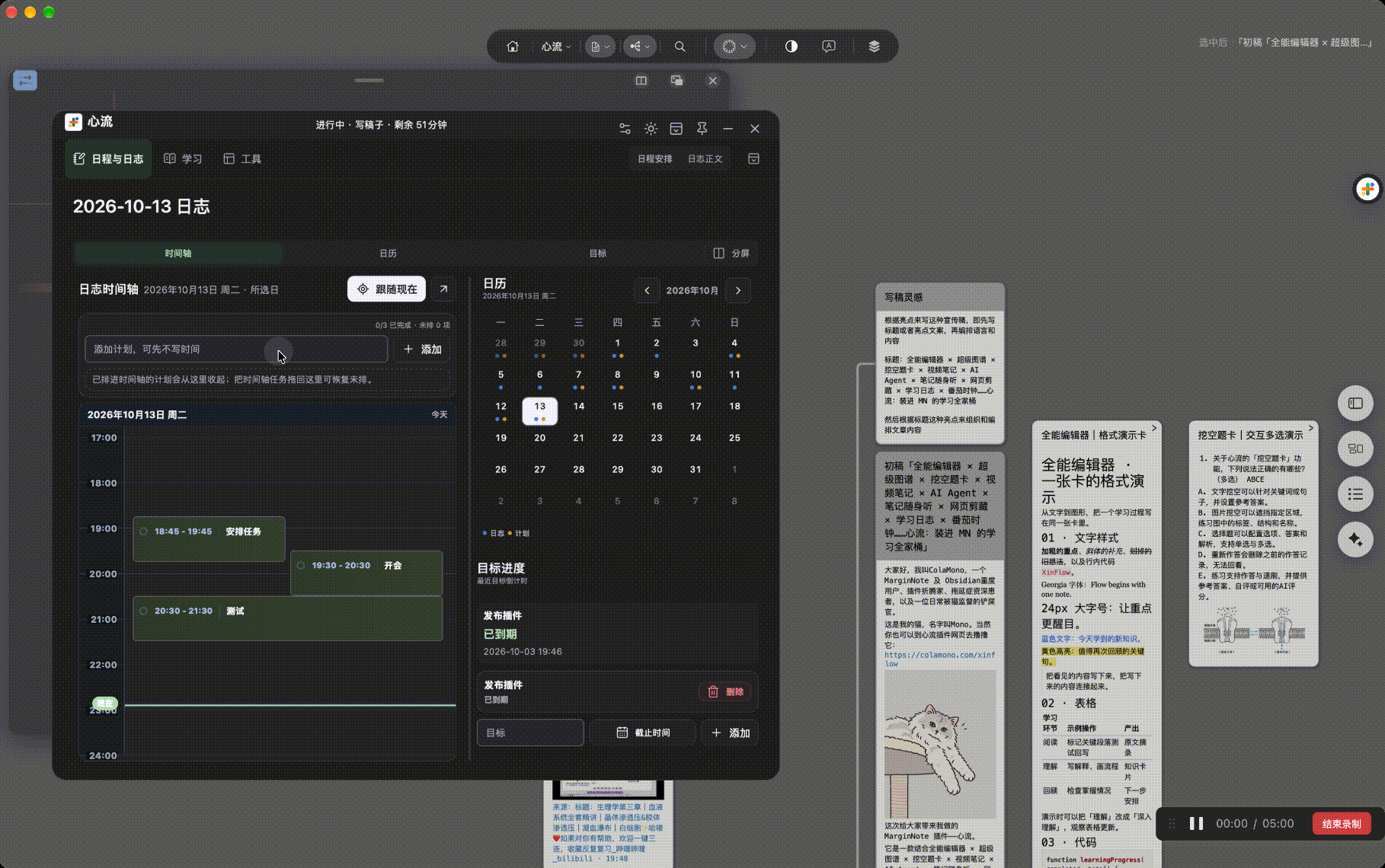Go to previous month in calendar
1385x868 pixels.
pyautogui.click(x=647, y=290)
